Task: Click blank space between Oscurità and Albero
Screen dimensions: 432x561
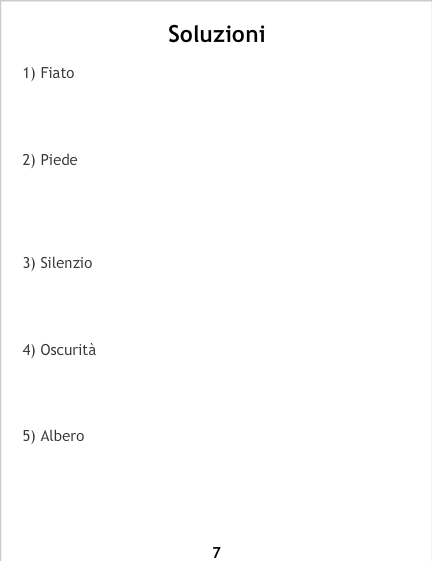Action: click(216, 393)
